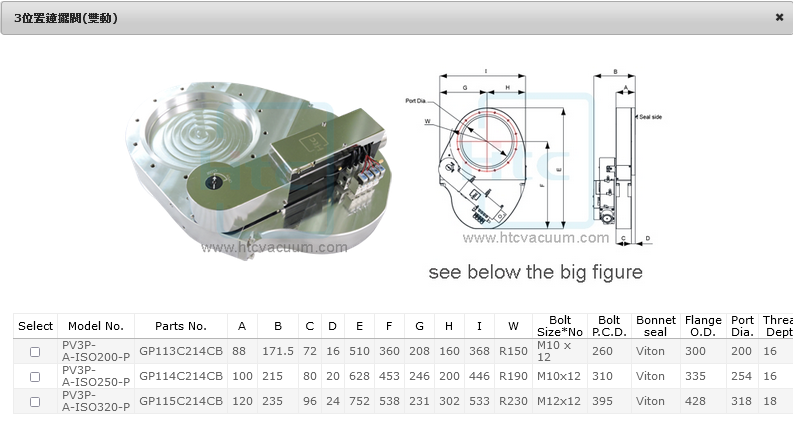Viewport: 793px width, 425px height.
Task: Open the valve dimension drawing diagram
Action: click(x=535, y=155)
